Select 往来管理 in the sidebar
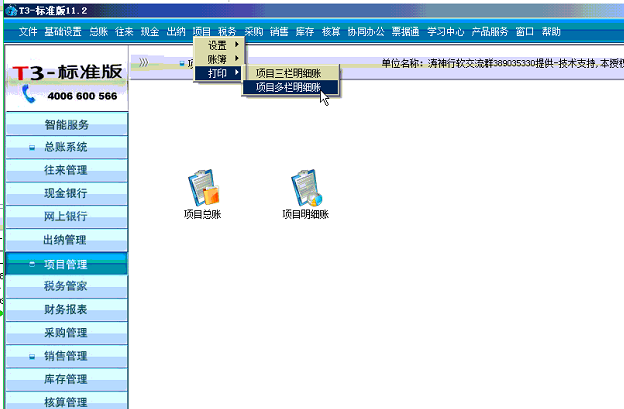Viewport: 624px width, 409px height. 66,171
